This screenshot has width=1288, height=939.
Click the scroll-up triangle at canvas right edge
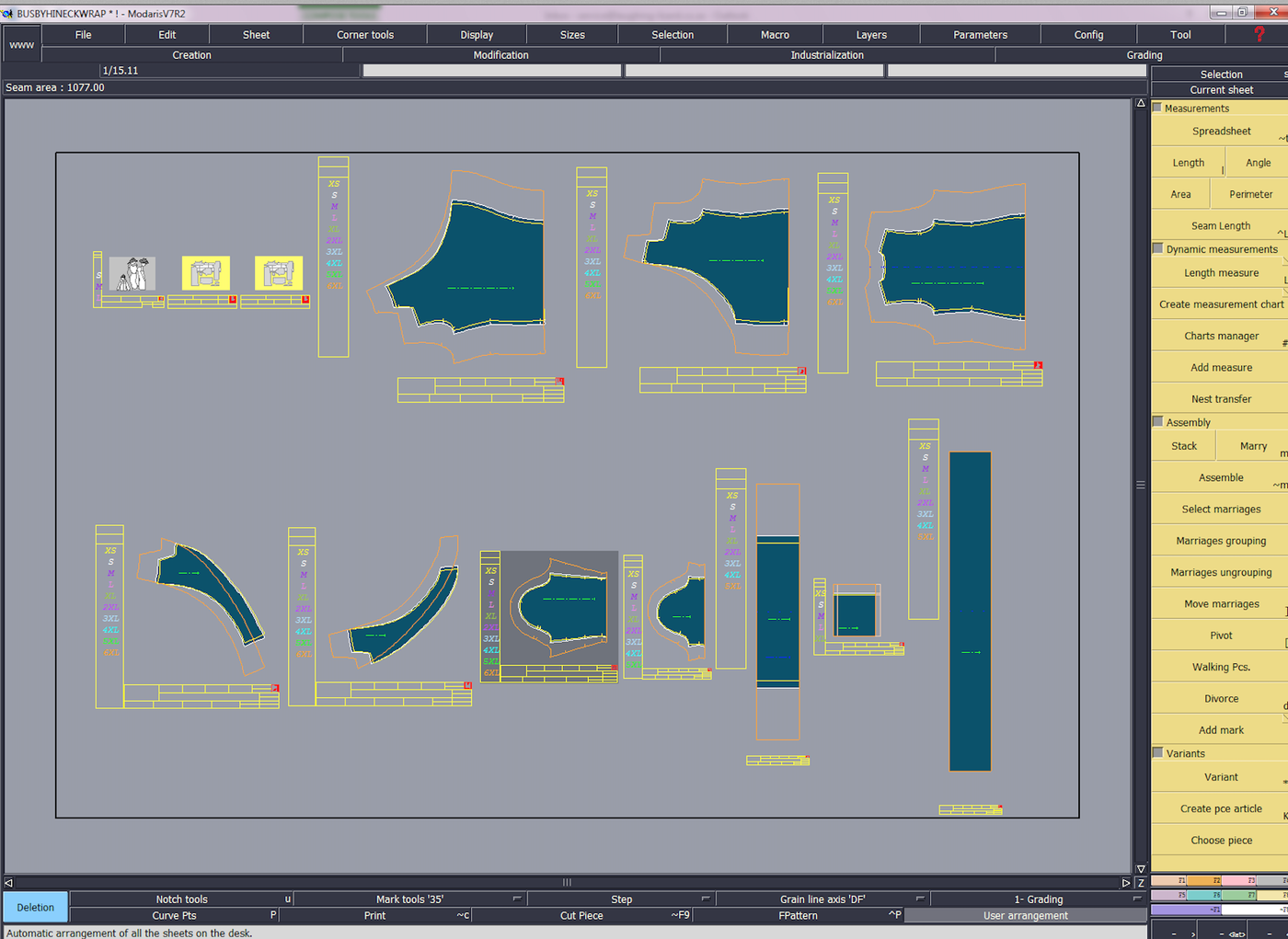1141,104
